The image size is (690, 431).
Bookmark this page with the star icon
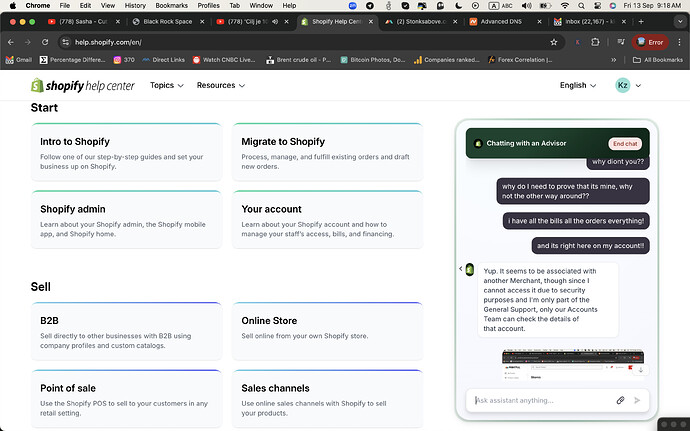pyautogui.click(x=554, y=42)
